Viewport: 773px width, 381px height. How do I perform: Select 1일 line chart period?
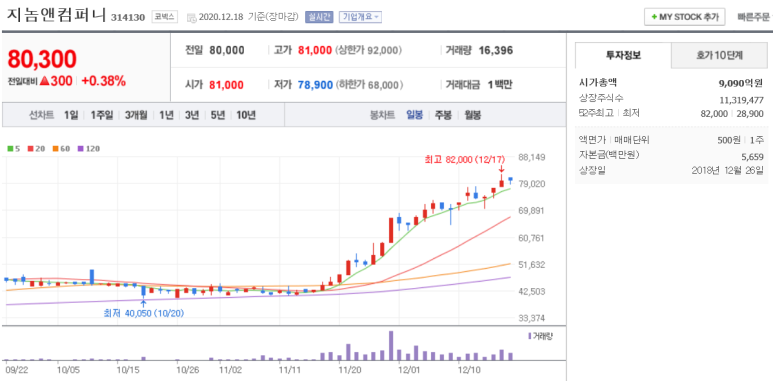70,115
